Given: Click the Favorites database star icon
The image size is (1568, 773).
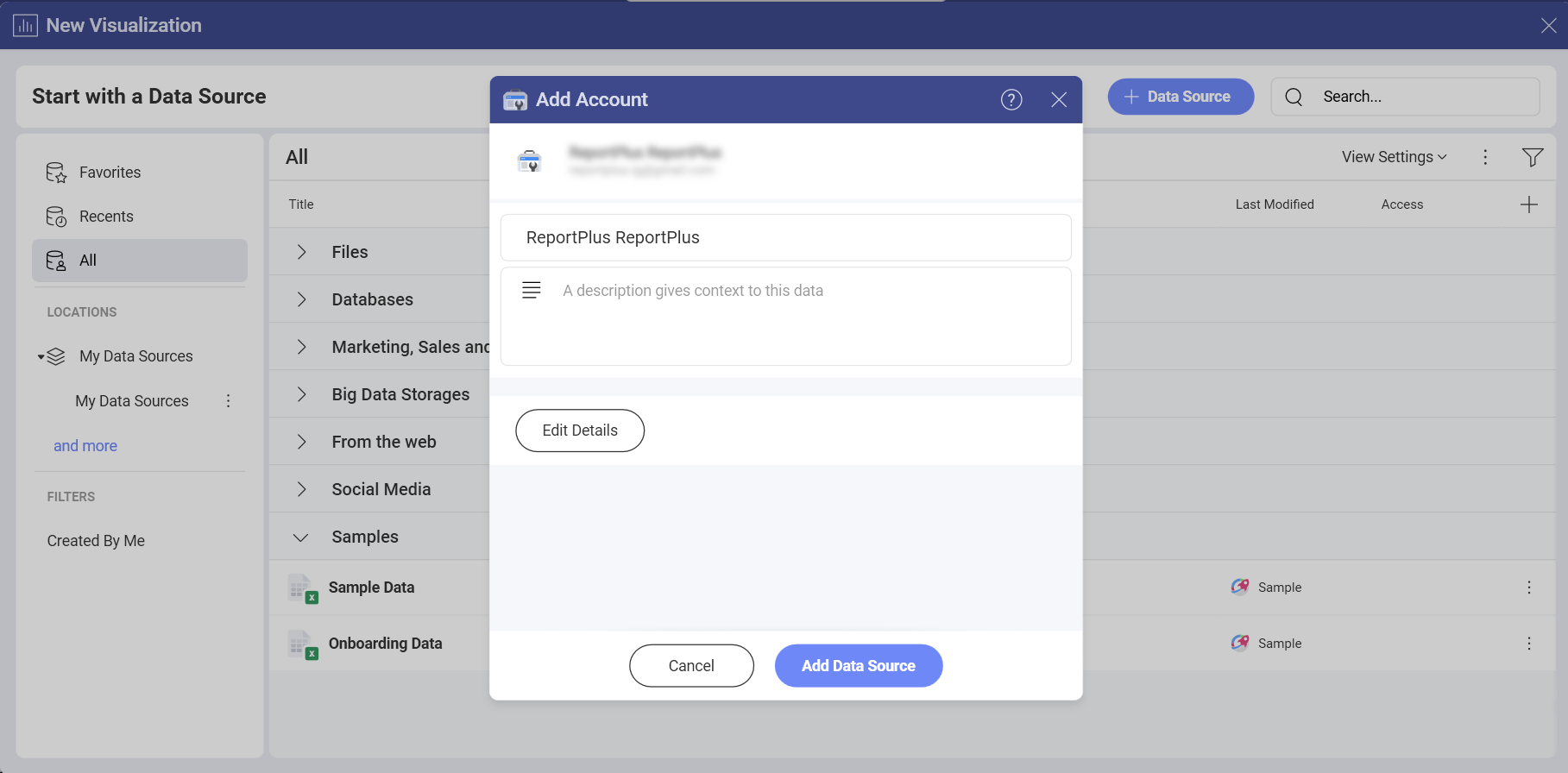Looking at the screenshot, I should click(x=56, y=173).
